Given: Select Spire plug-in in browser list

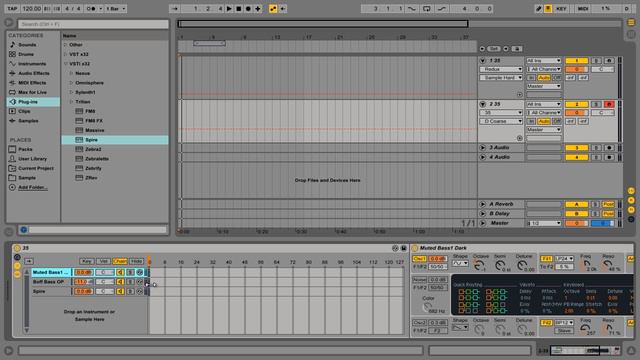Looking at the screenshot, I should coord(115,140).
